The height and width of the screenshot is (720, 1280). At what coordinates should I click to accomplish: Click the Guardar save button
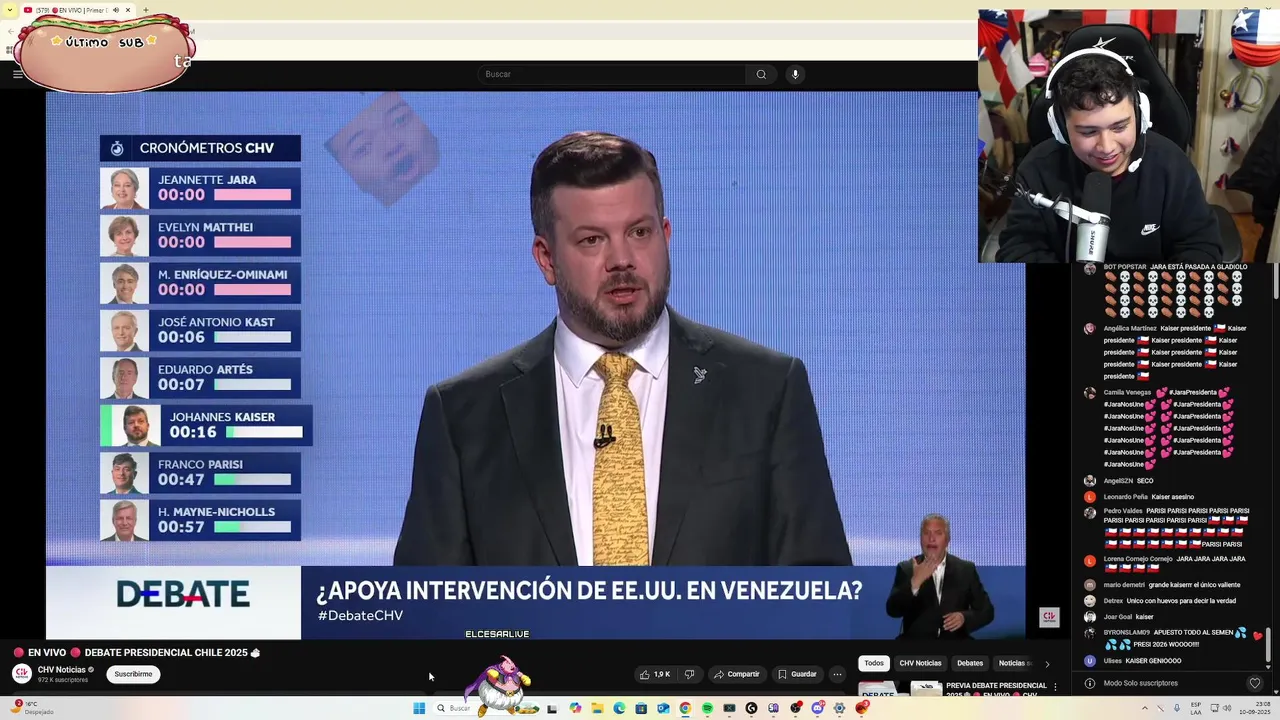[797, 674]
